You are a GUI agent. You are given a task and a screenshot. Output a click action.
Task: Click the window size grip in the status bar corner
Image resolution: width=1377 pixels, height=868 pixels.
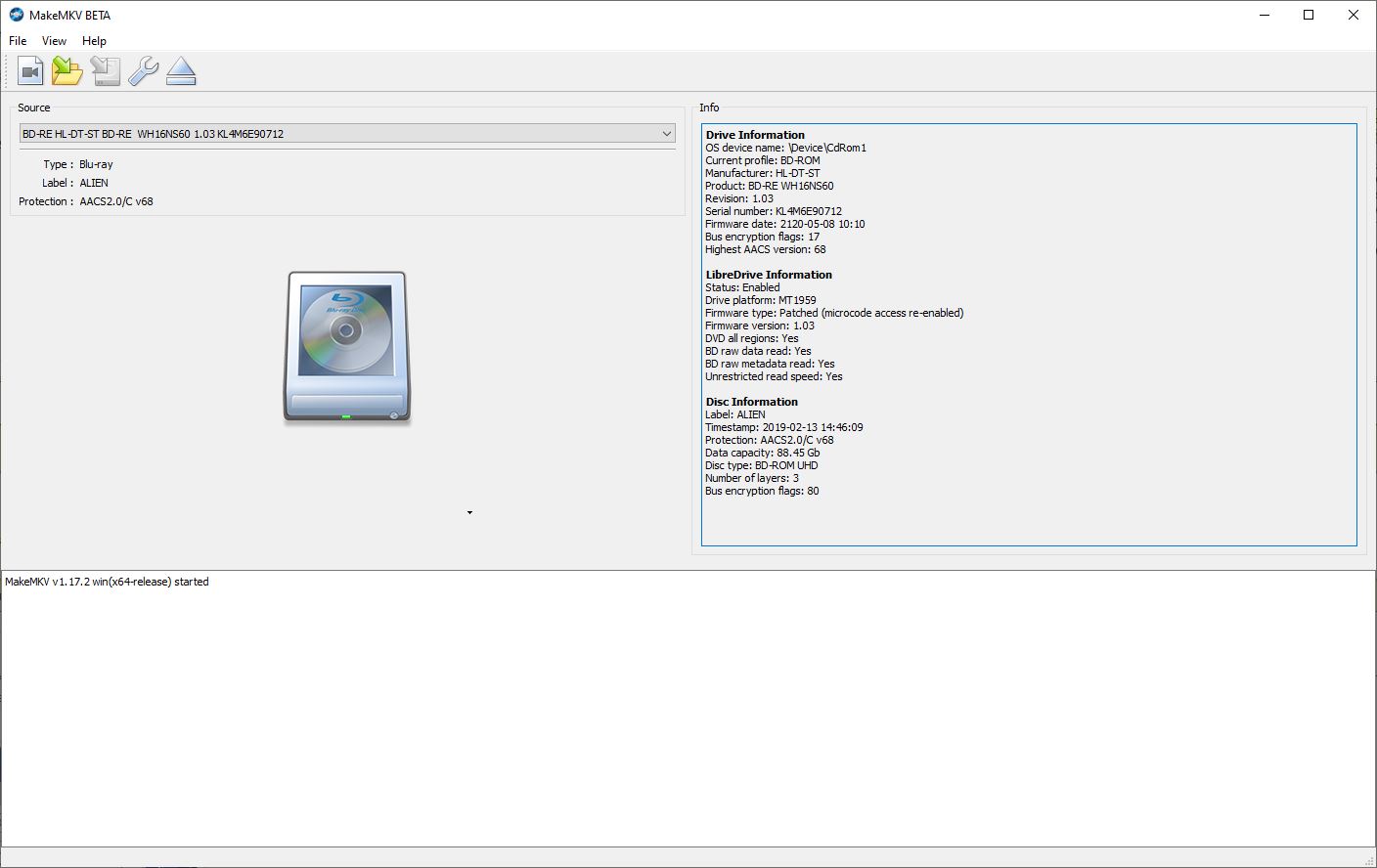[1368, 859]
